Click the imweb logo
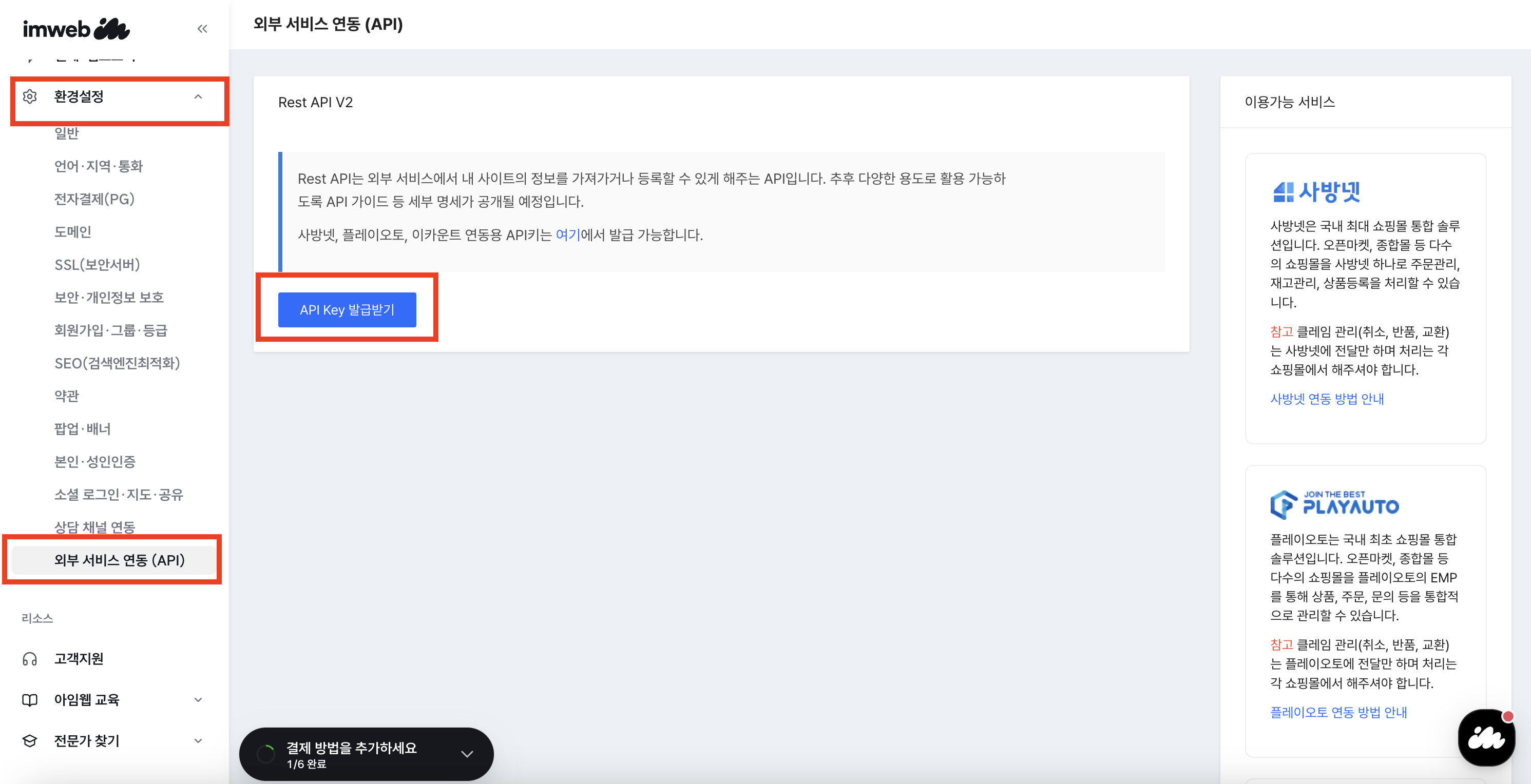The image size is (1531, 784). coord(76,29)
